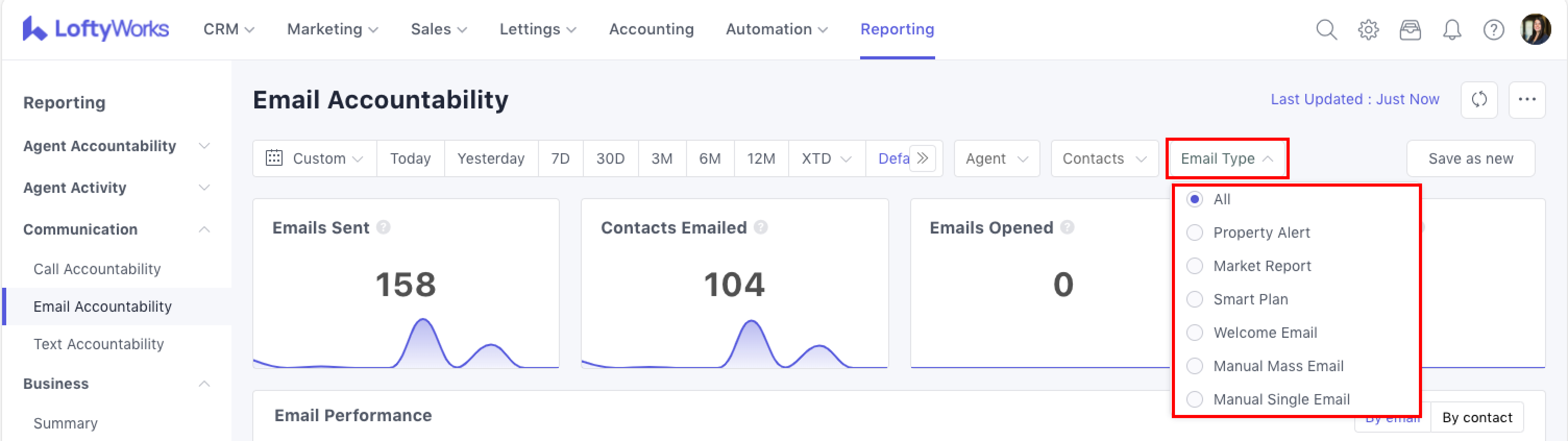Click Save as new button
The width and height of the screenshot is (1568, 441).
[x=1470, y=158]
